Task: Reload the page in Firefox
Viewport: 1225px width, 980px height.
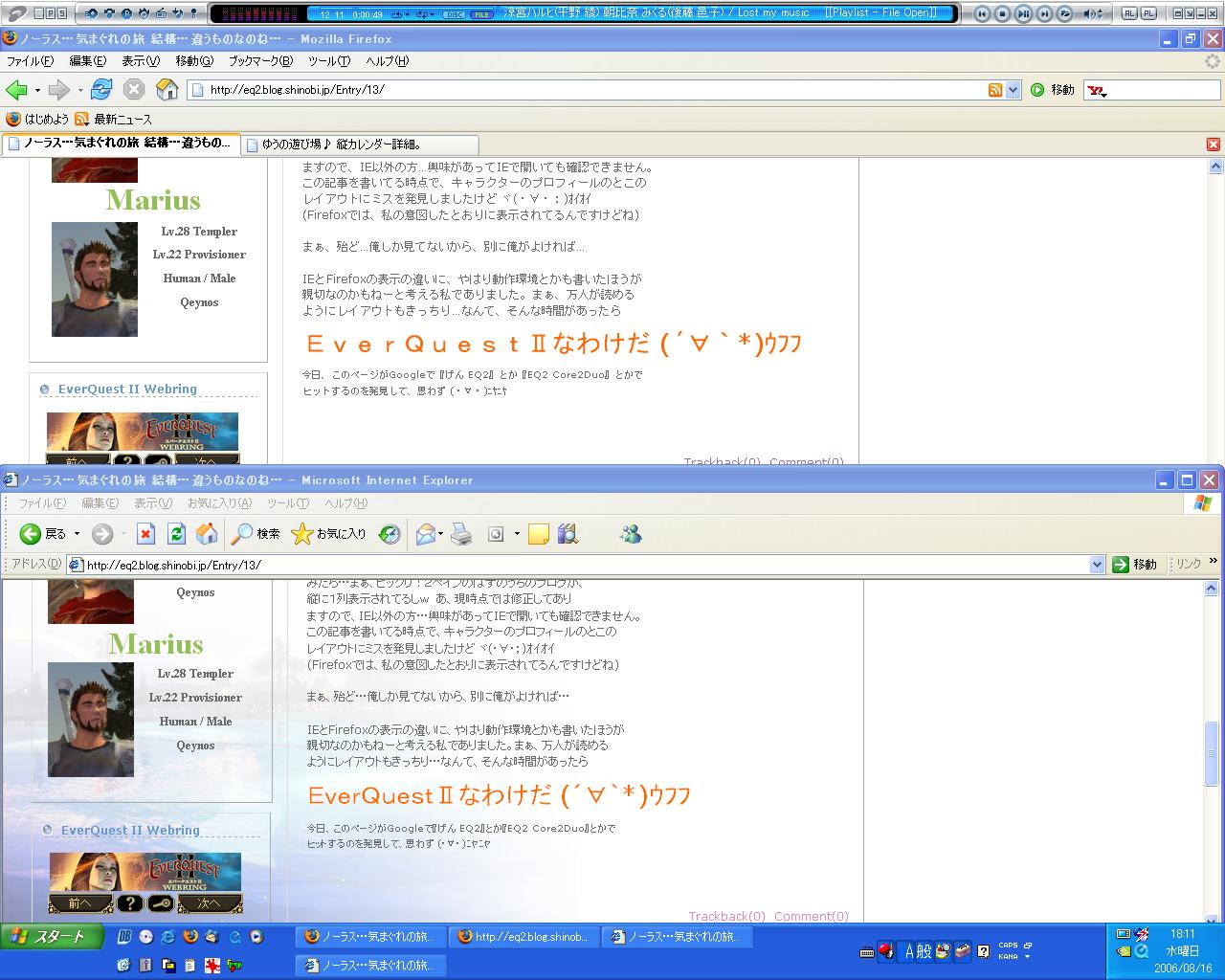Action: coord(101,90)
